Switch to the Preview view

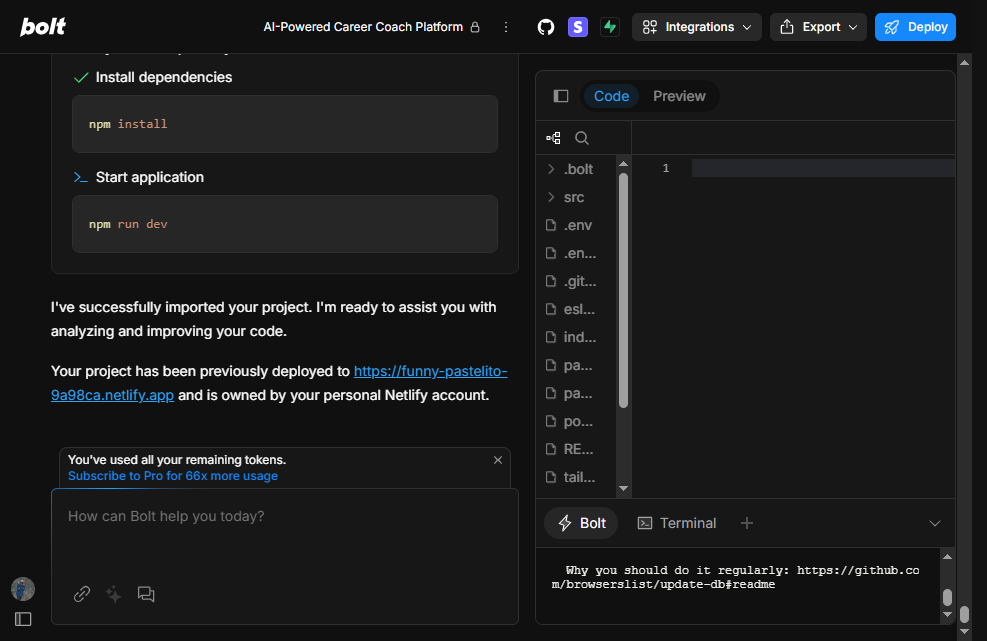(679, 96)
